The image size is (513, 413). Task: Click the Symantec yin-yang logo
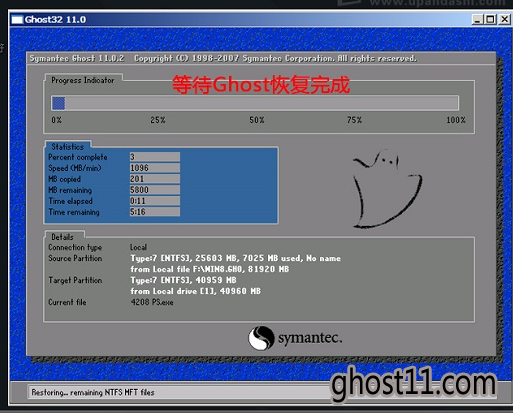click(x=261, y=338)
